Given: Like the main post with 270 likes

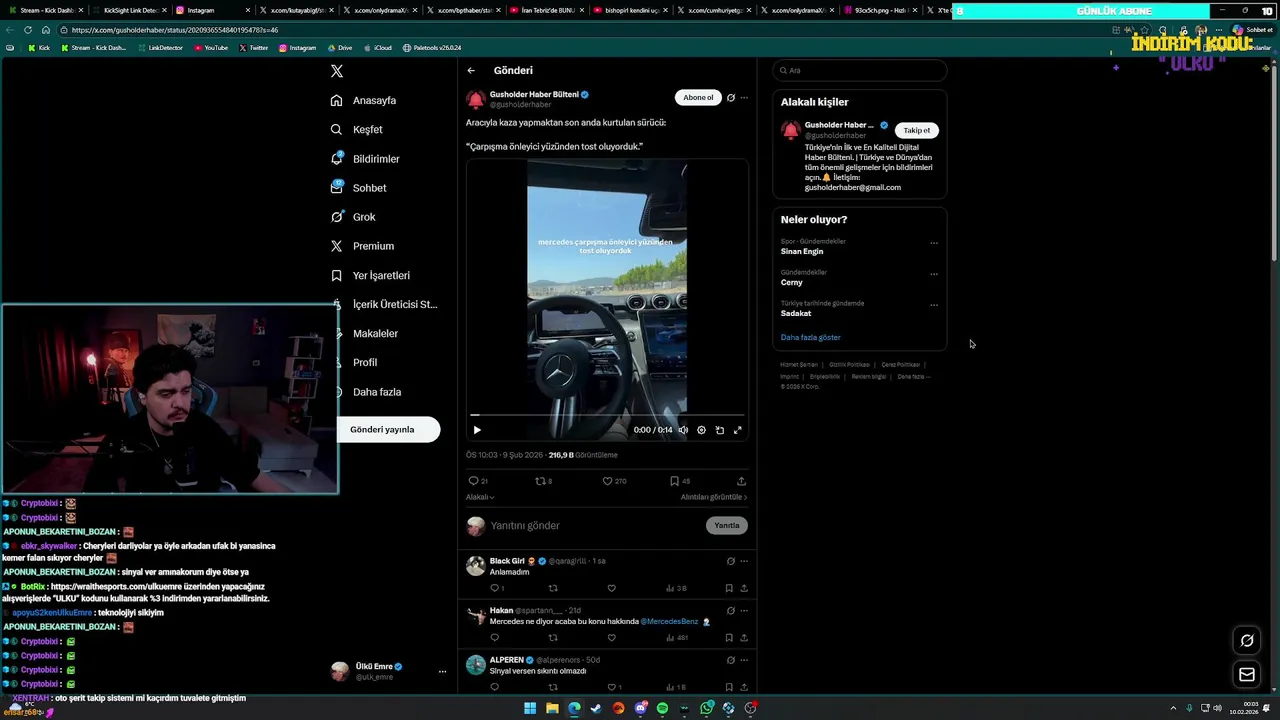Looking at the screenshot, I should pos(614,481).
